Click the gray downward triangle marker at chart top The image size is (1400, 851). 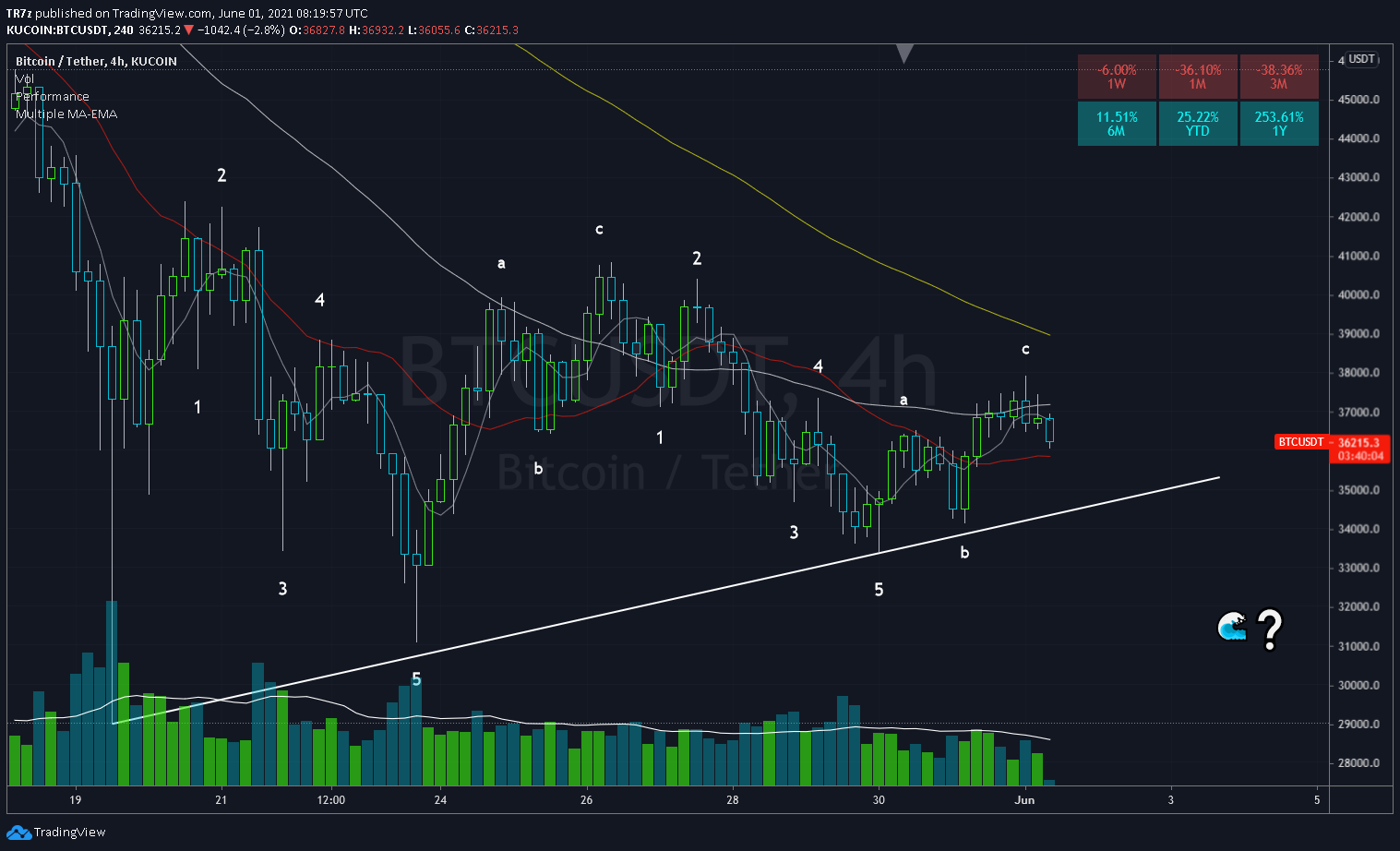[x=905, y=54]
